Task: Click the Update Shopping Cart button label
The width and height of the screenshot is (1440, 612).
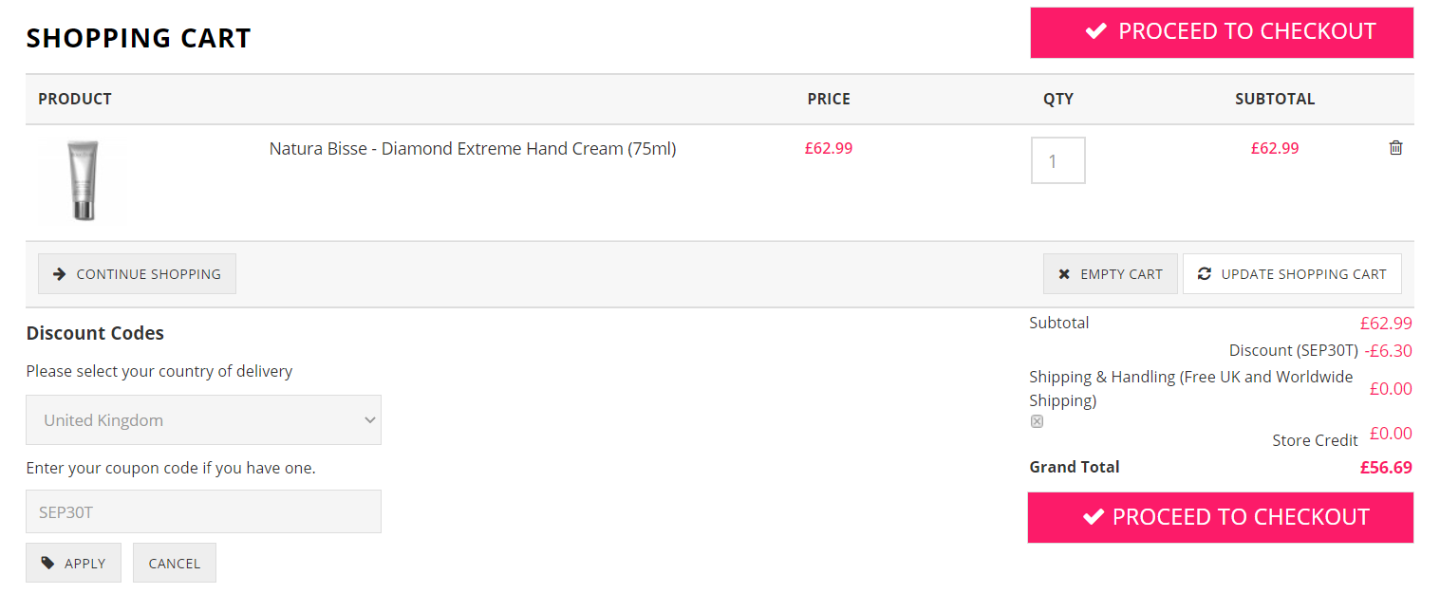Action: 1303,274
